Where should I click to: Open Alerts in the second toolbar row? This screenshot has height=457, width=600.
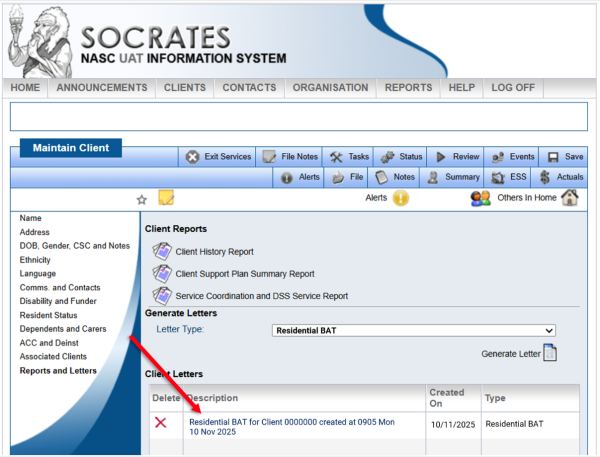click(298, 177)
